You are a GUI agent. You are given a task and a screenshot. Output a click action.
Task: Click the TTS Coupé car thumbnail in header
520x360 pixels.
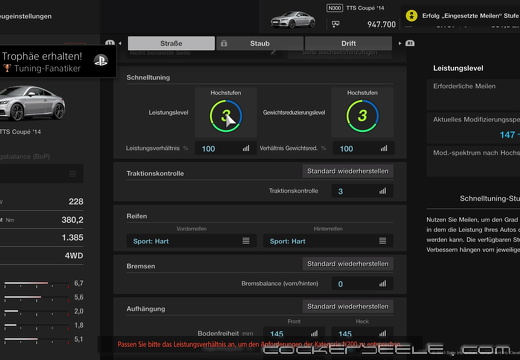pos(293,19)
